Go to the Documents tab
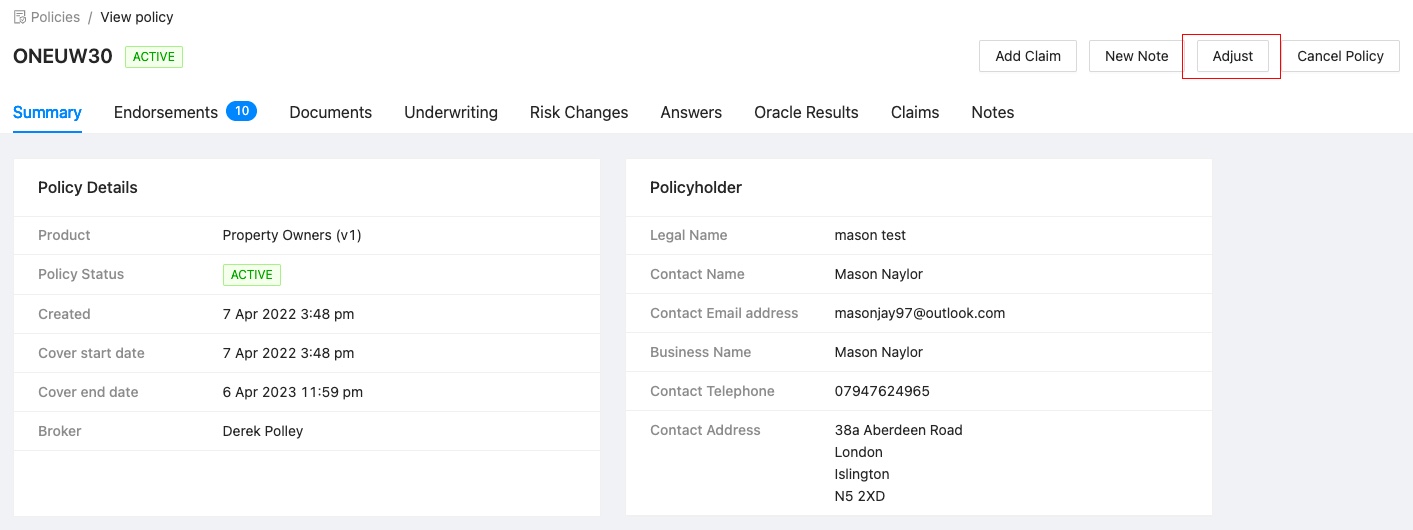The width and height of the screenshot is (1413, 530). pos(330,112)
